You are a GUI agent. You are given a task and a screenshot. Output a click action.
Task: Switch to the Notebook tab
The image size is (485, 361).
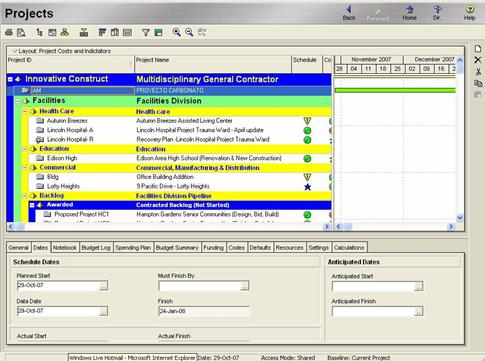(65, 248)
